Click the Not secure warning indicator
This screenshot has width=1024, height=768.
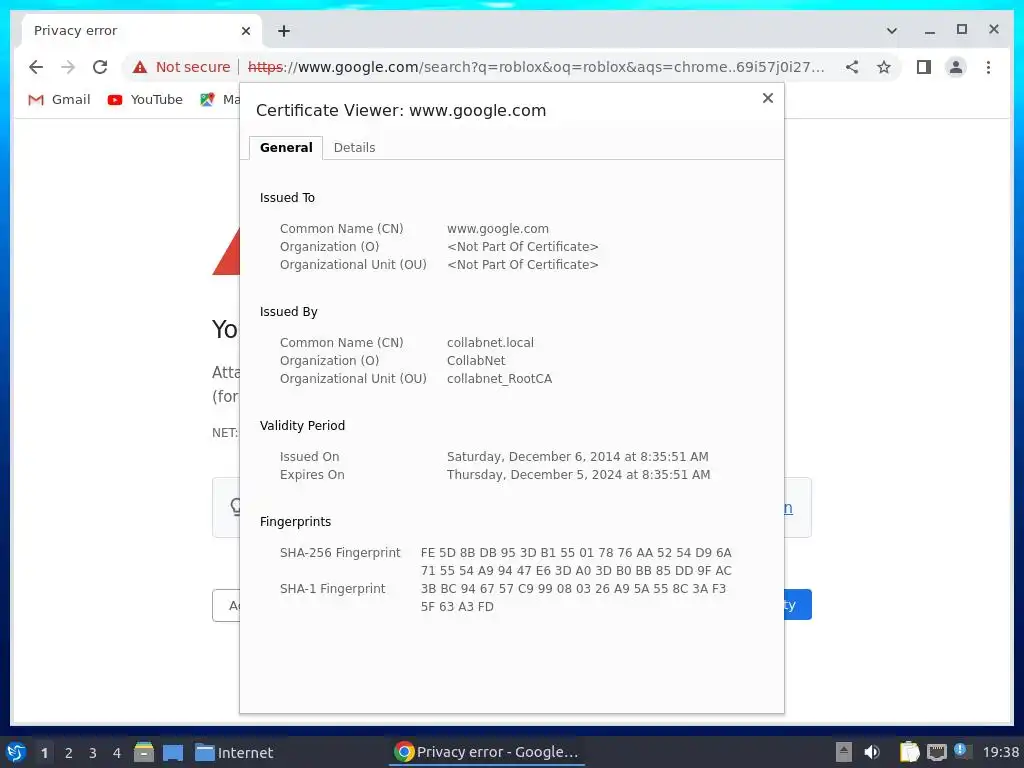[182, 67]
